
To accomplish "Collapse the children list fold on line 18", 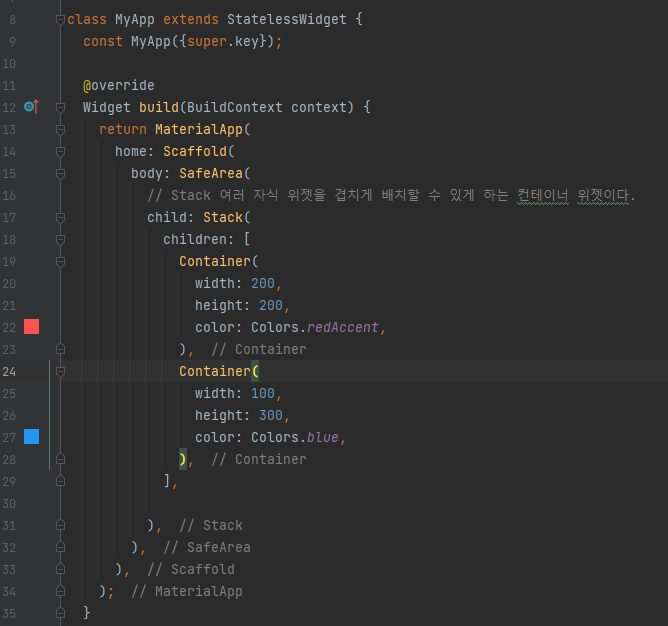I will 60,239.
